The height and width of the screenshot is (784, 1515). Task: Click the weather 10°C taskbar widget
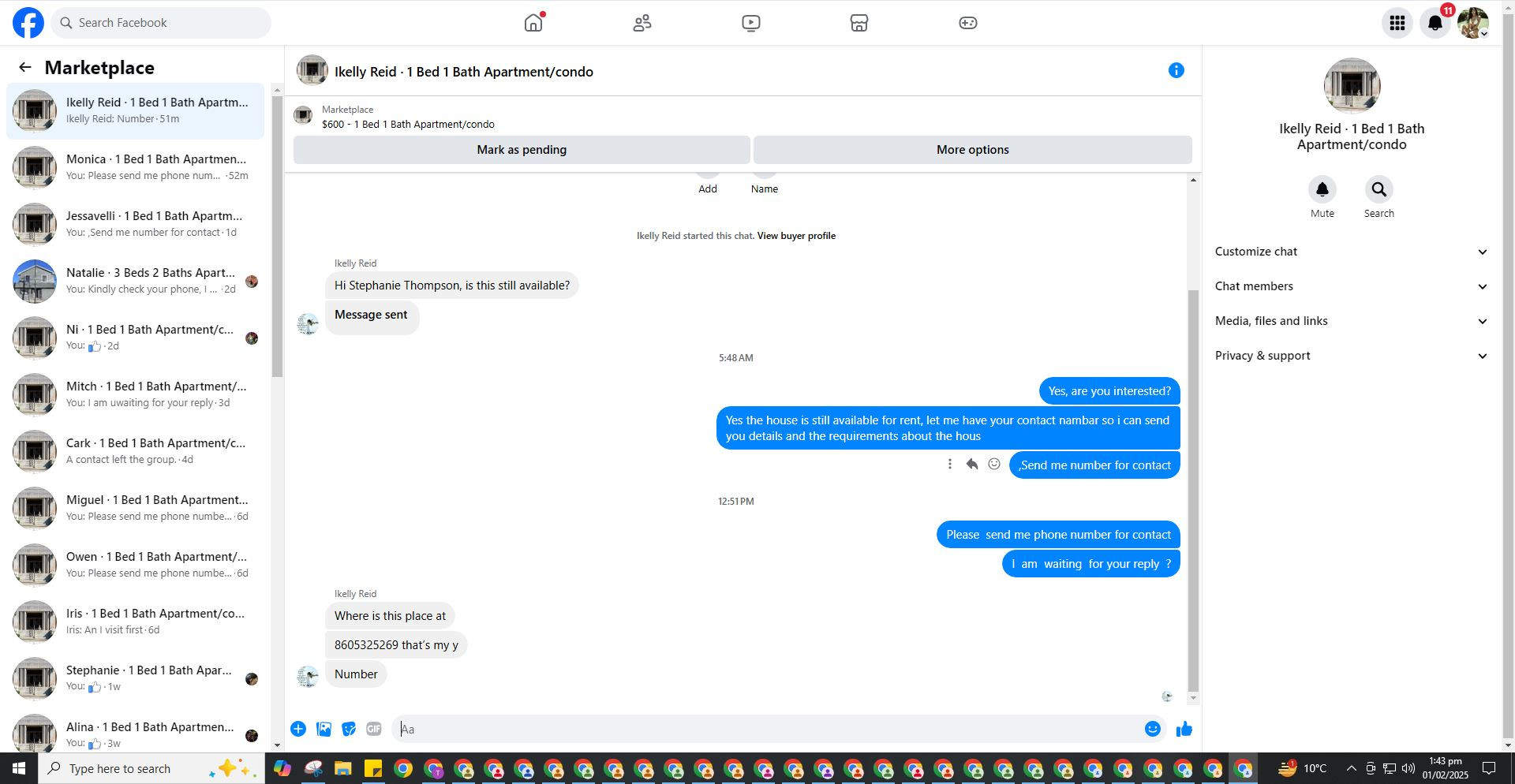coord(1303,768)
